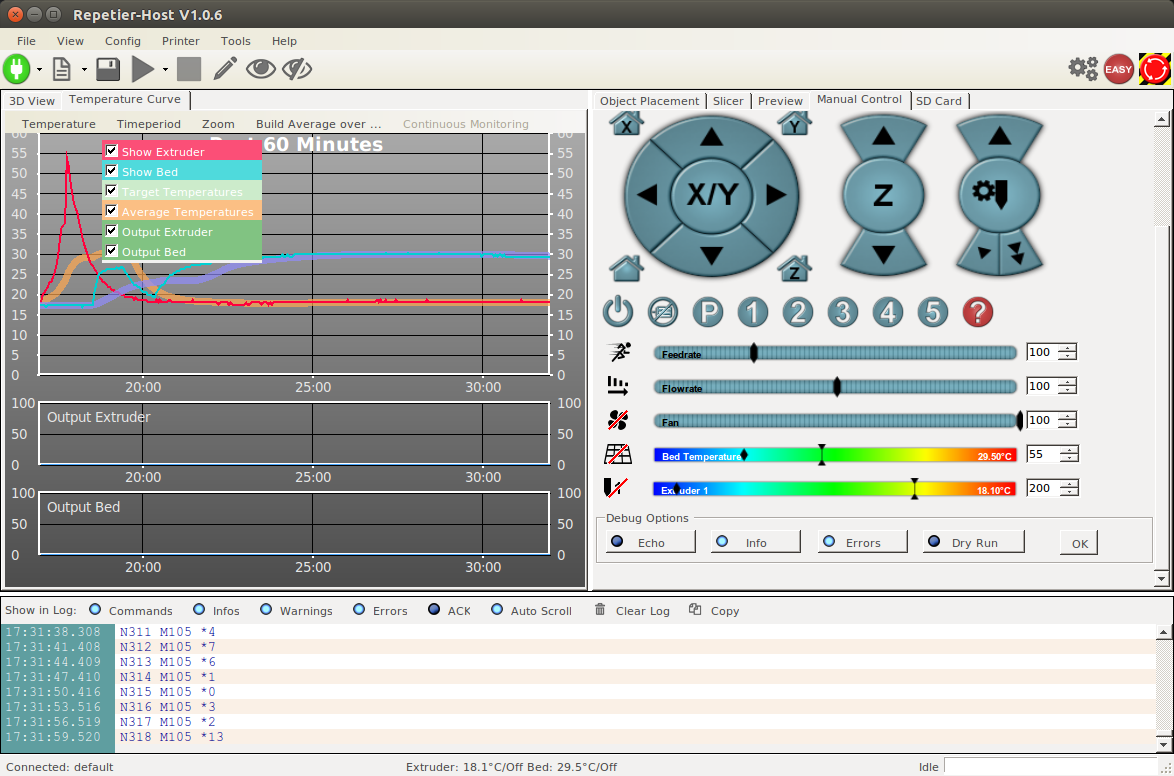Click the Flowrate slider
This screenshot has height=776, width=1174.
click(835, 387)
